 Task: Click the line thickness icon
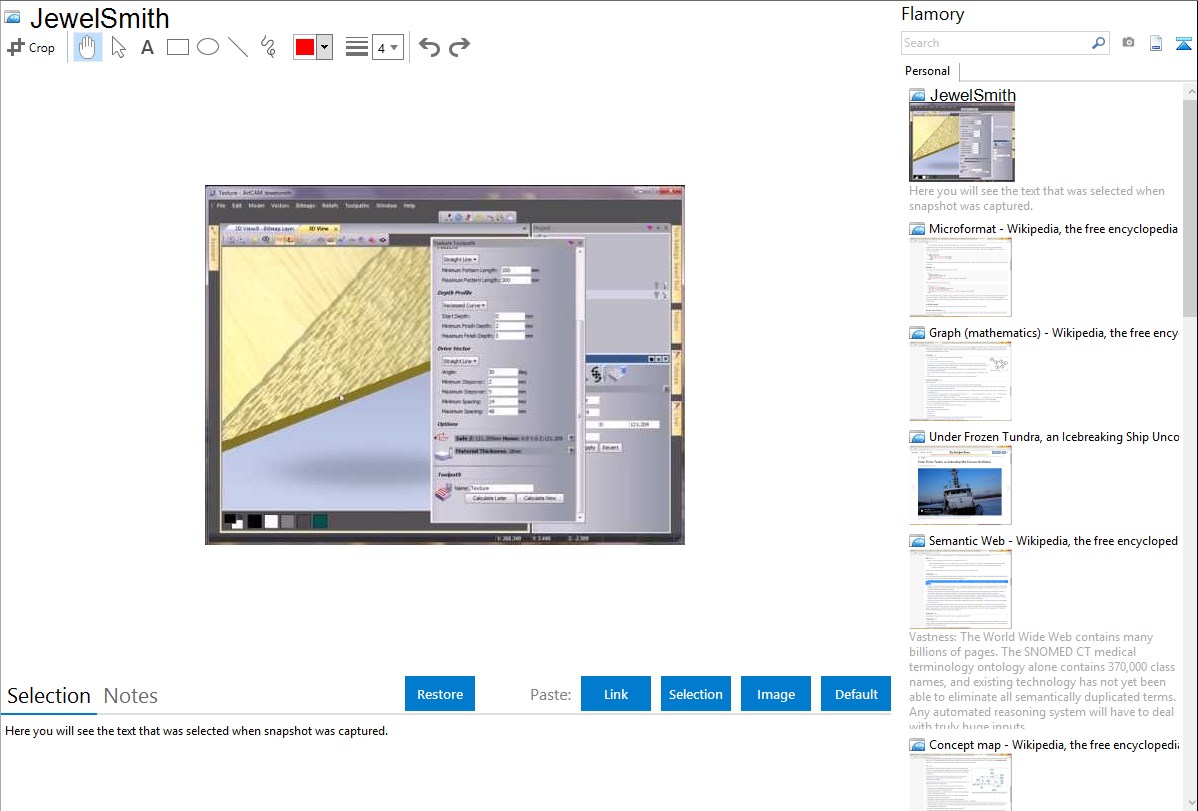(x=357, y=47)
